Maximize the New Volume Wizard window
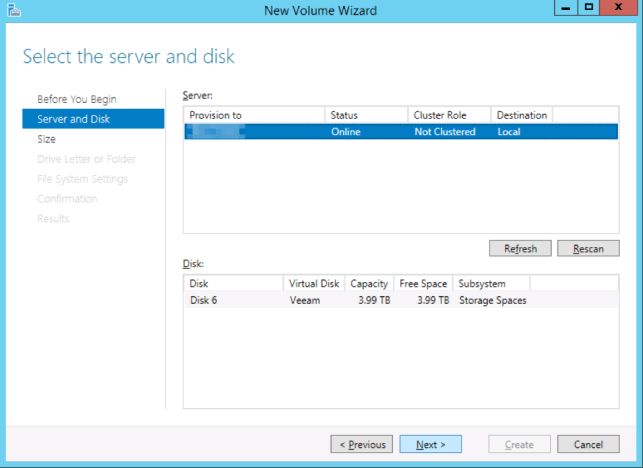Screen dimensions: 643x468 (x=589, y=9)
